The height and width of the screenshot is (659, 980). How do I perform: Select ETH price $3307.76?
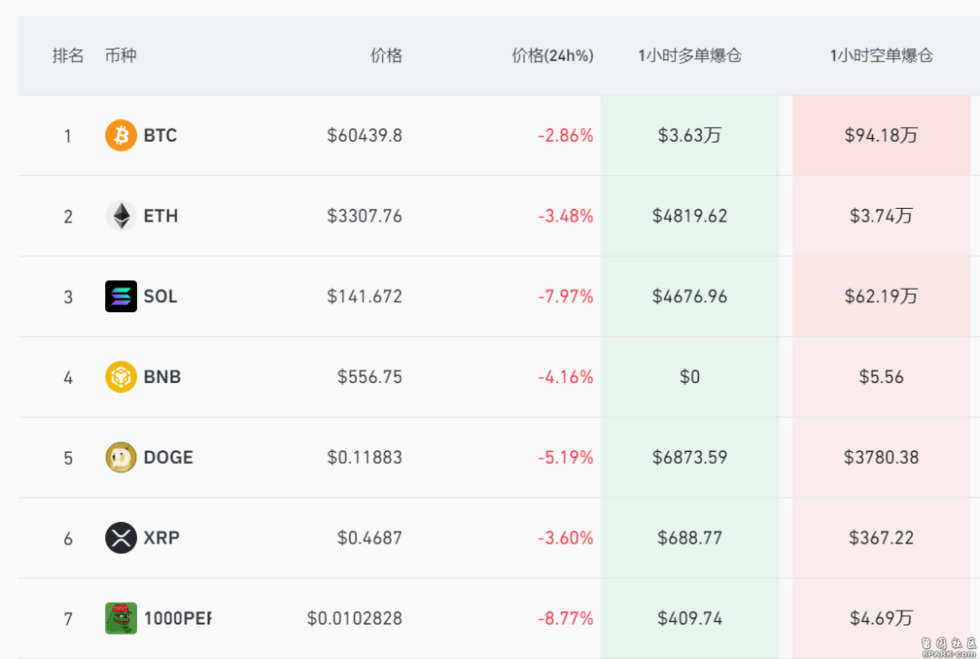coord(364,216)
